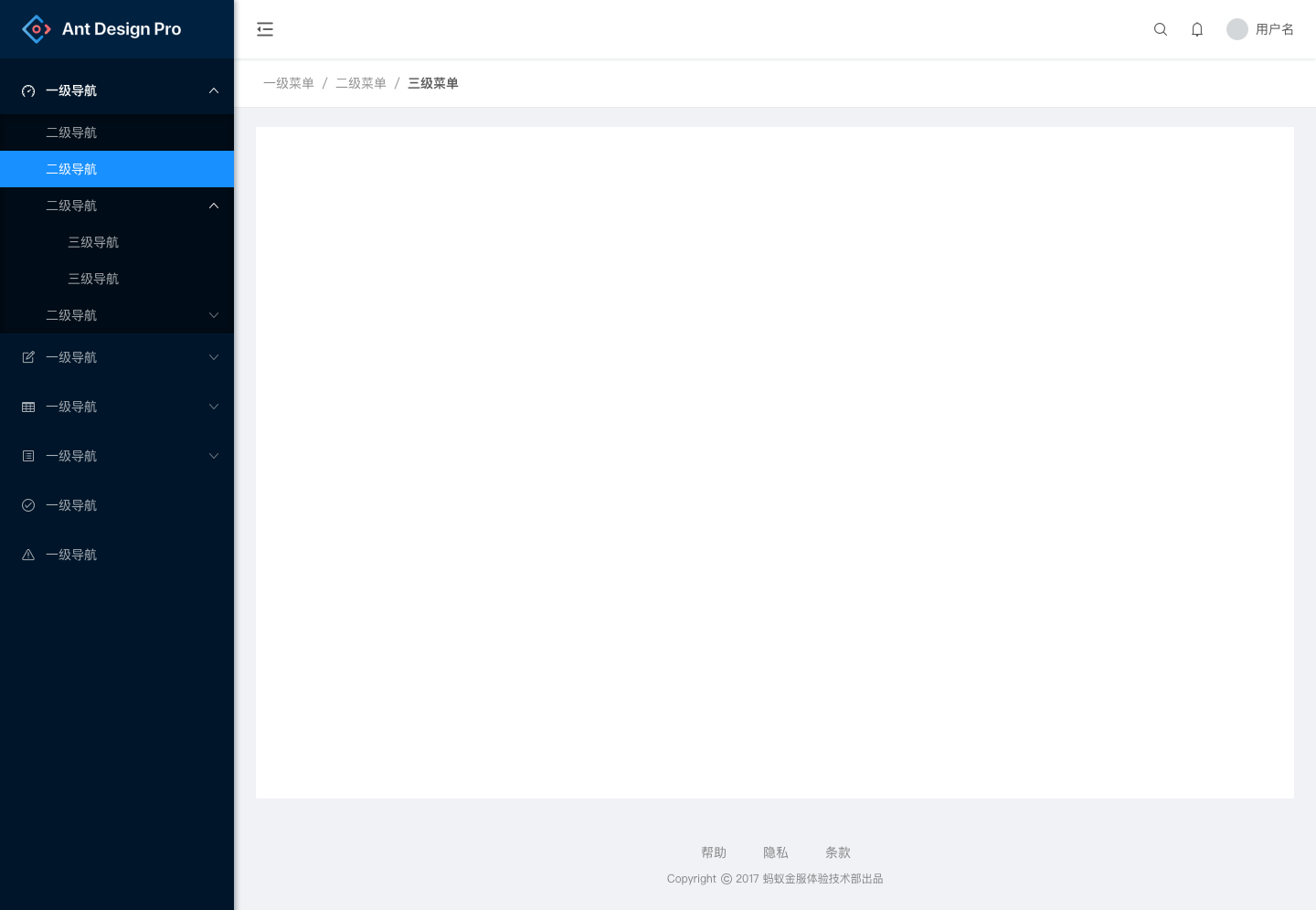Viewport: 1316px width, 910px height.
Task: Click the 三级菜单 breadcrumb text
Action: 433,83
